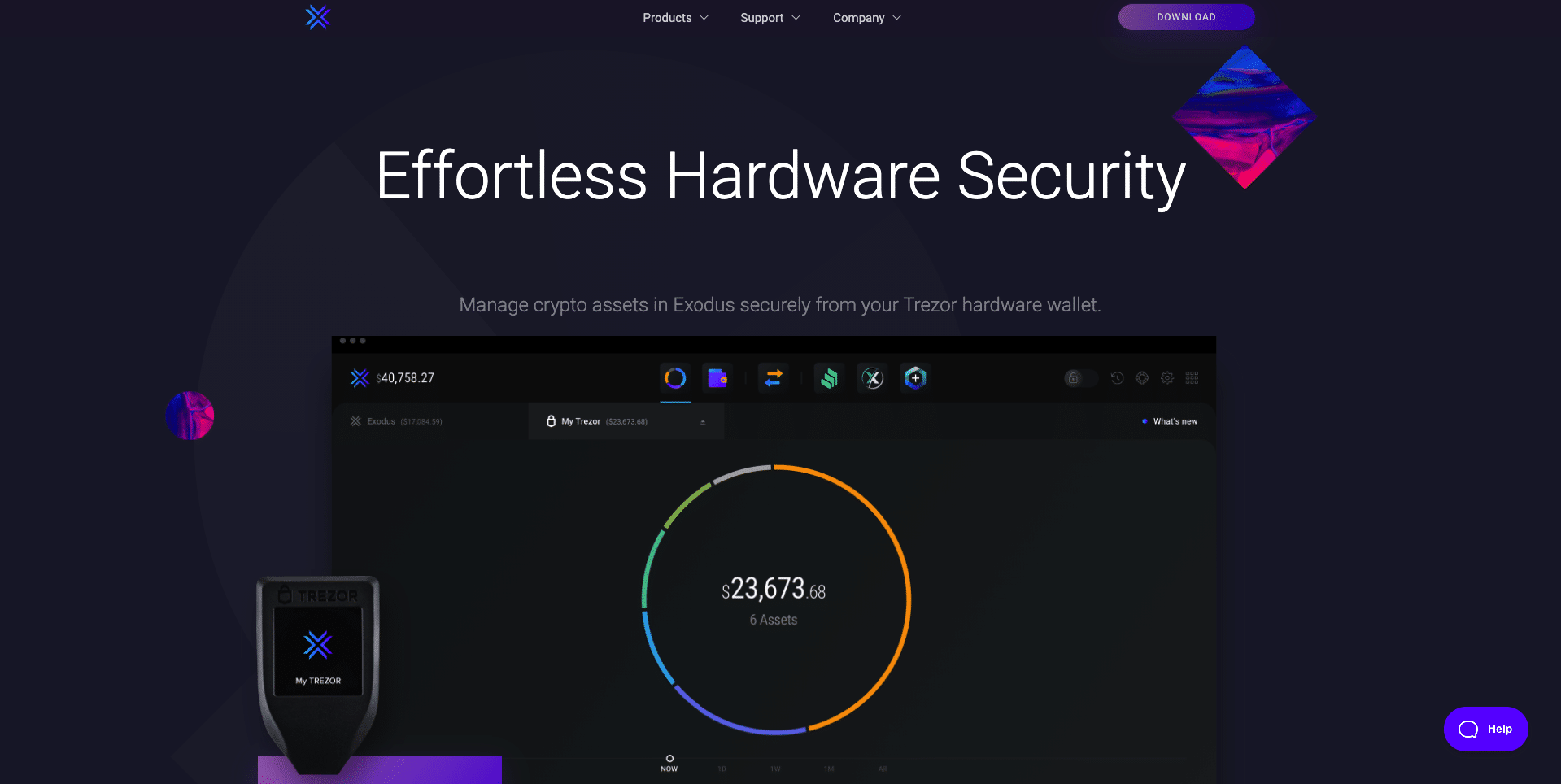Viewport: 1561px width, 784px height.
Task: Click the 6 Assets label
Action: tap(774, 620)
